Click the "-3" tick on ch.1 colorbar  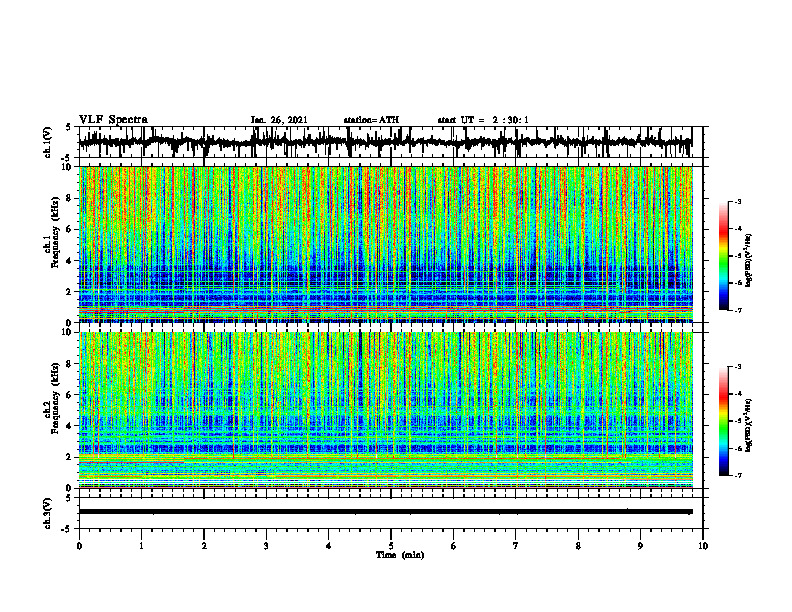tap(737, 202)
